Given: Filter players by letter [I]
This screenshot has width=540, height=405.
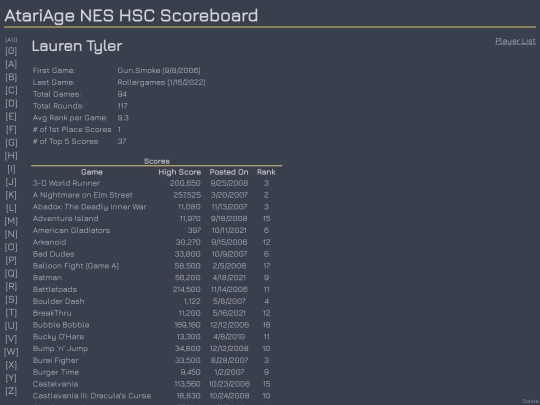Looking at the screenshot, I should coord(11,169).
